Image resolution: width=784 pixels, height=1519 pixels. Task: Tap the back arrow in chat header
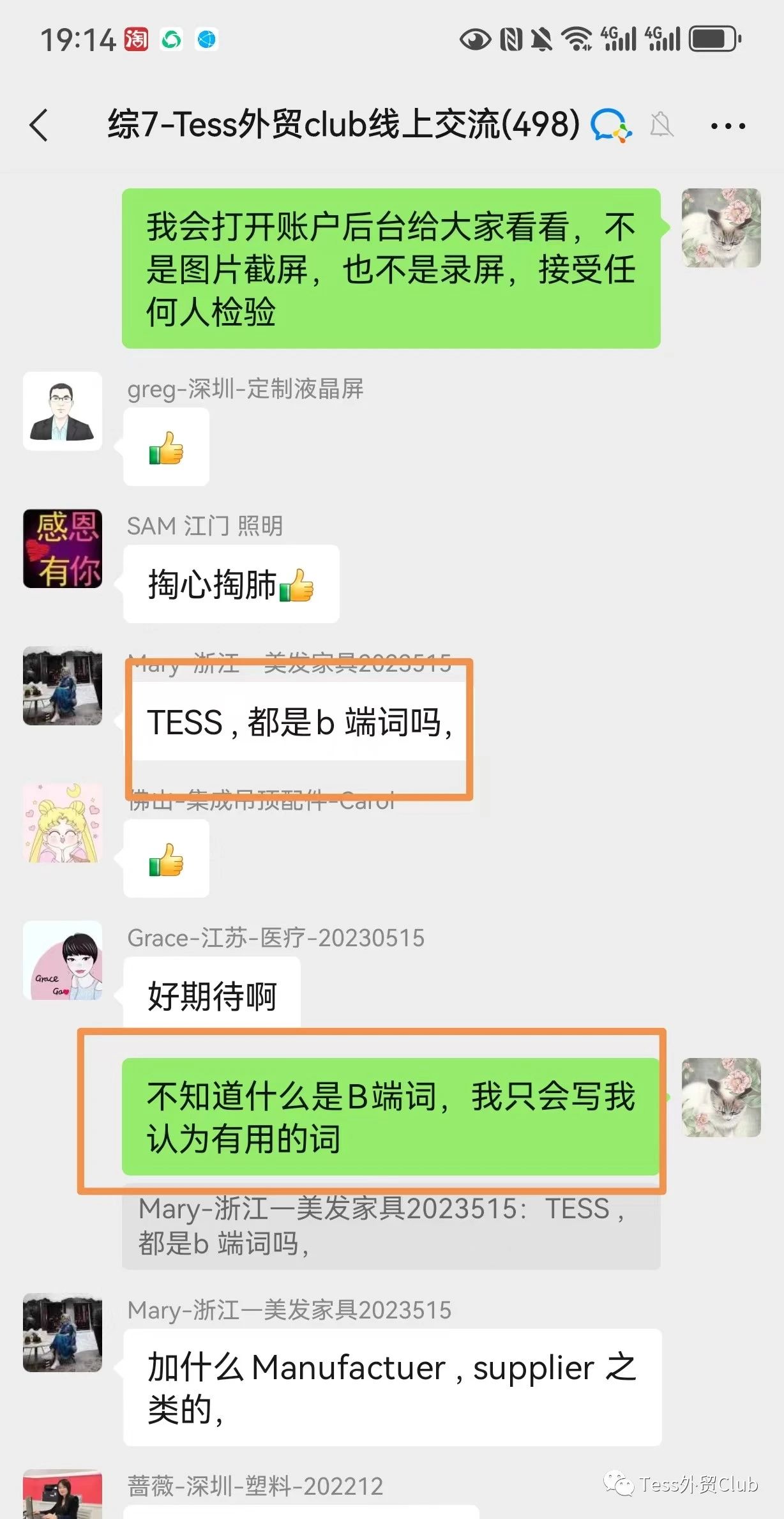pos(39,125)
